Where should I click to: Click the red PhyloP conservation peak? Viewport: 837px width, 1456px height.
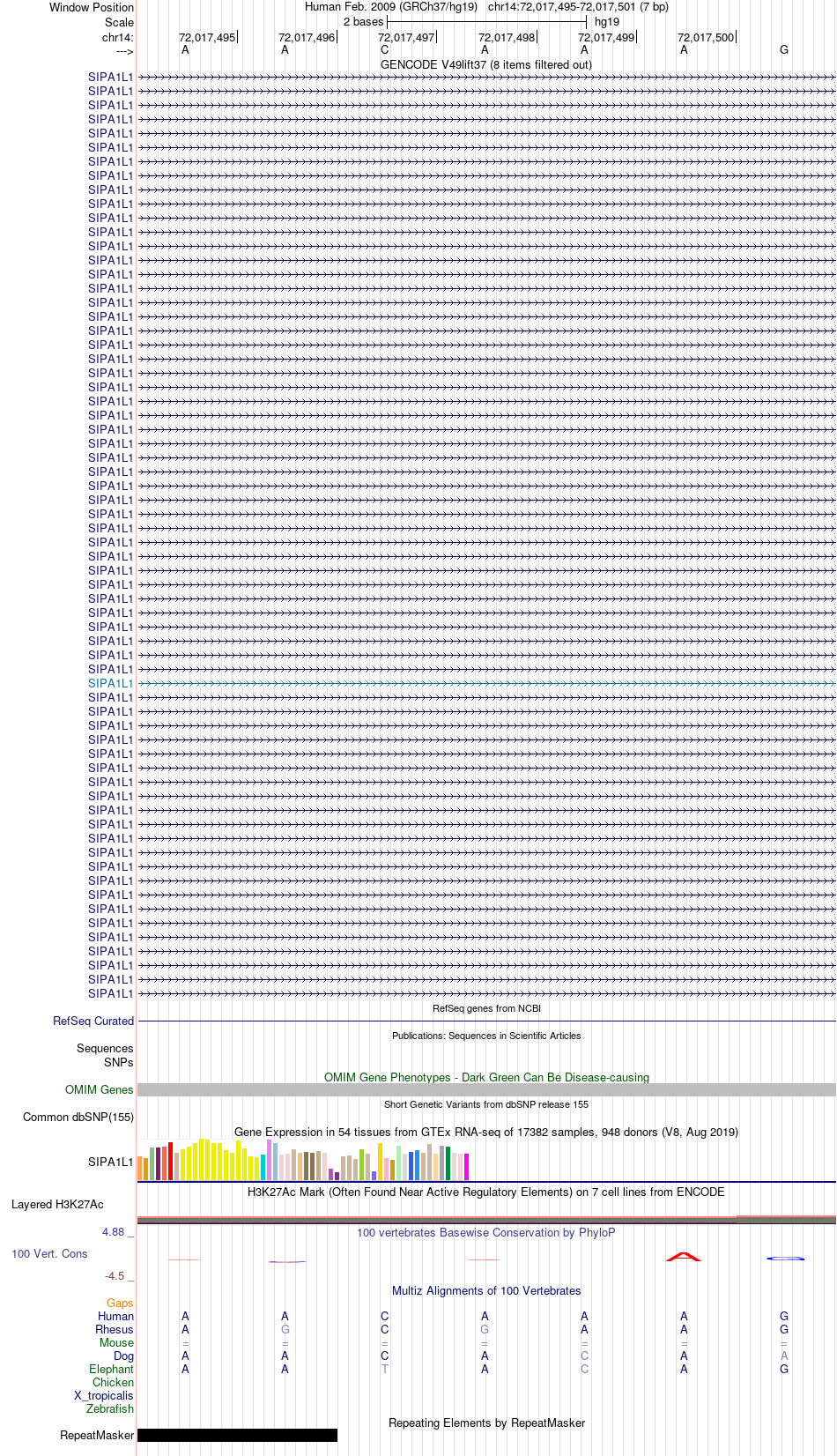pyautogui.click(x=684, y=1257)
